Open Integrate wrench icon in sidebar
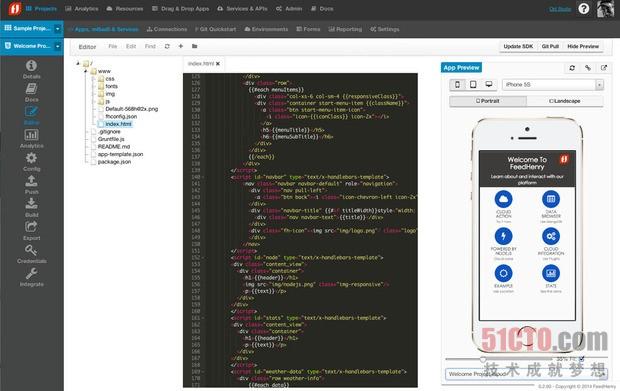 (32, 277)
